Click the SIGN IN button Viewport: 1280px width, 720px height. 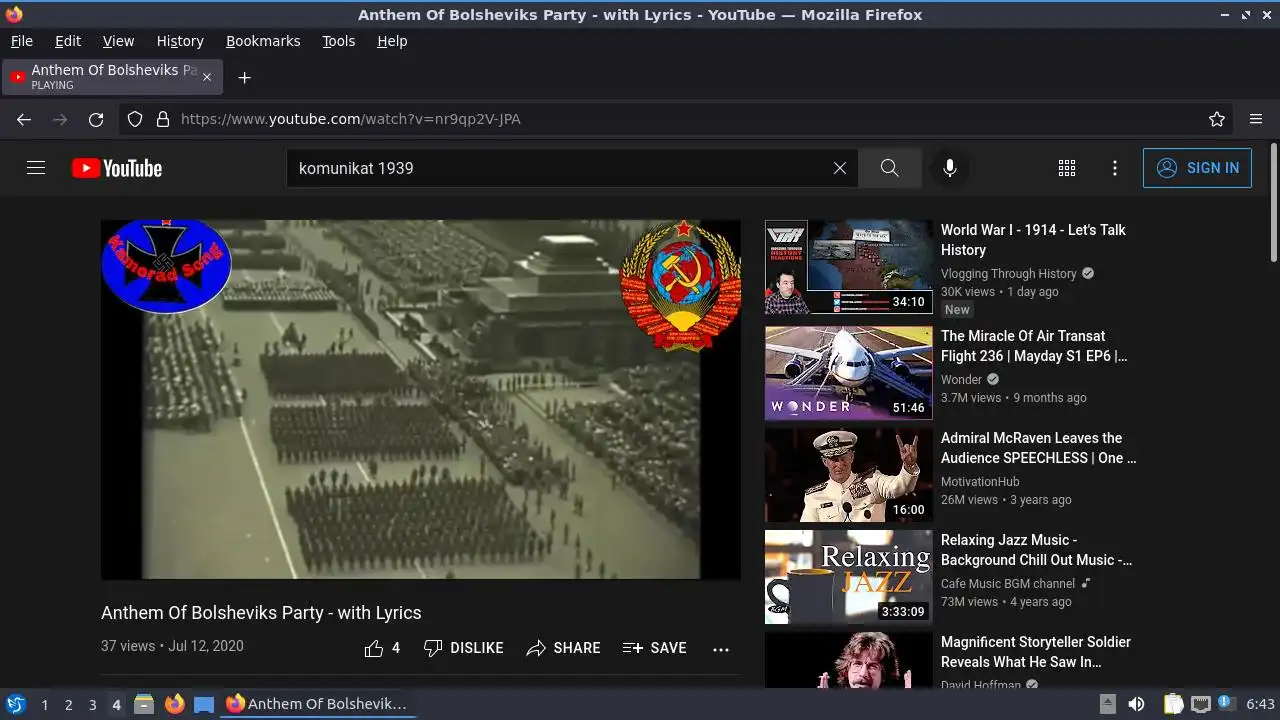(x=1197, y=168)
